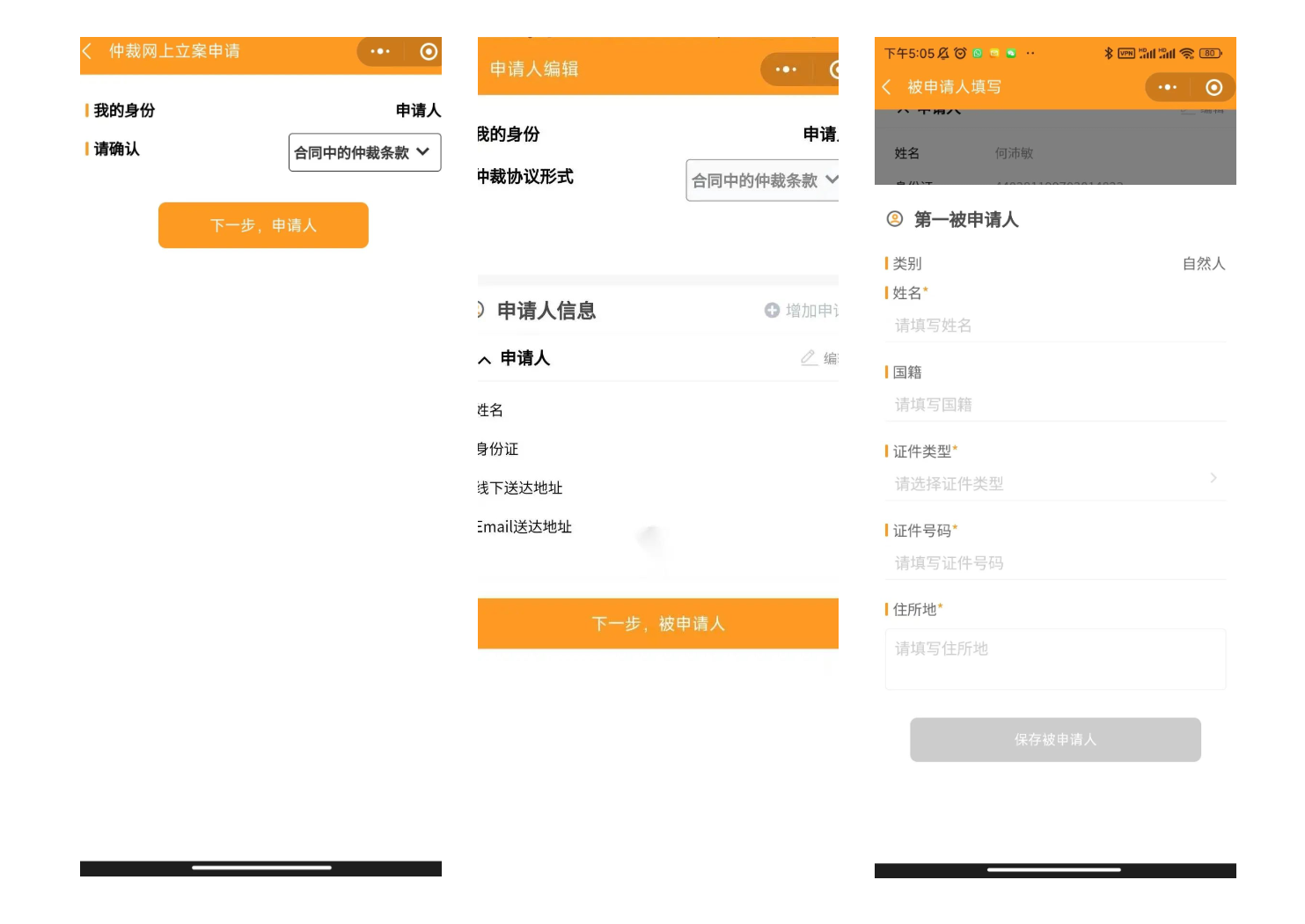
Task: Open the 请选择证件类型 selector
Action: [1055, 484]
